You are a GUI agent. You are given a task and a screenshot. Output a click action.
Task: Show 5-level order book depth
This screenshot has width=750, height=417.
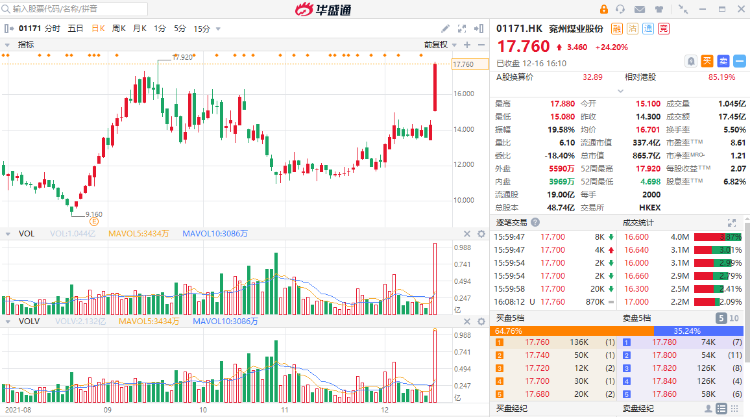click(x=721, y=318)
